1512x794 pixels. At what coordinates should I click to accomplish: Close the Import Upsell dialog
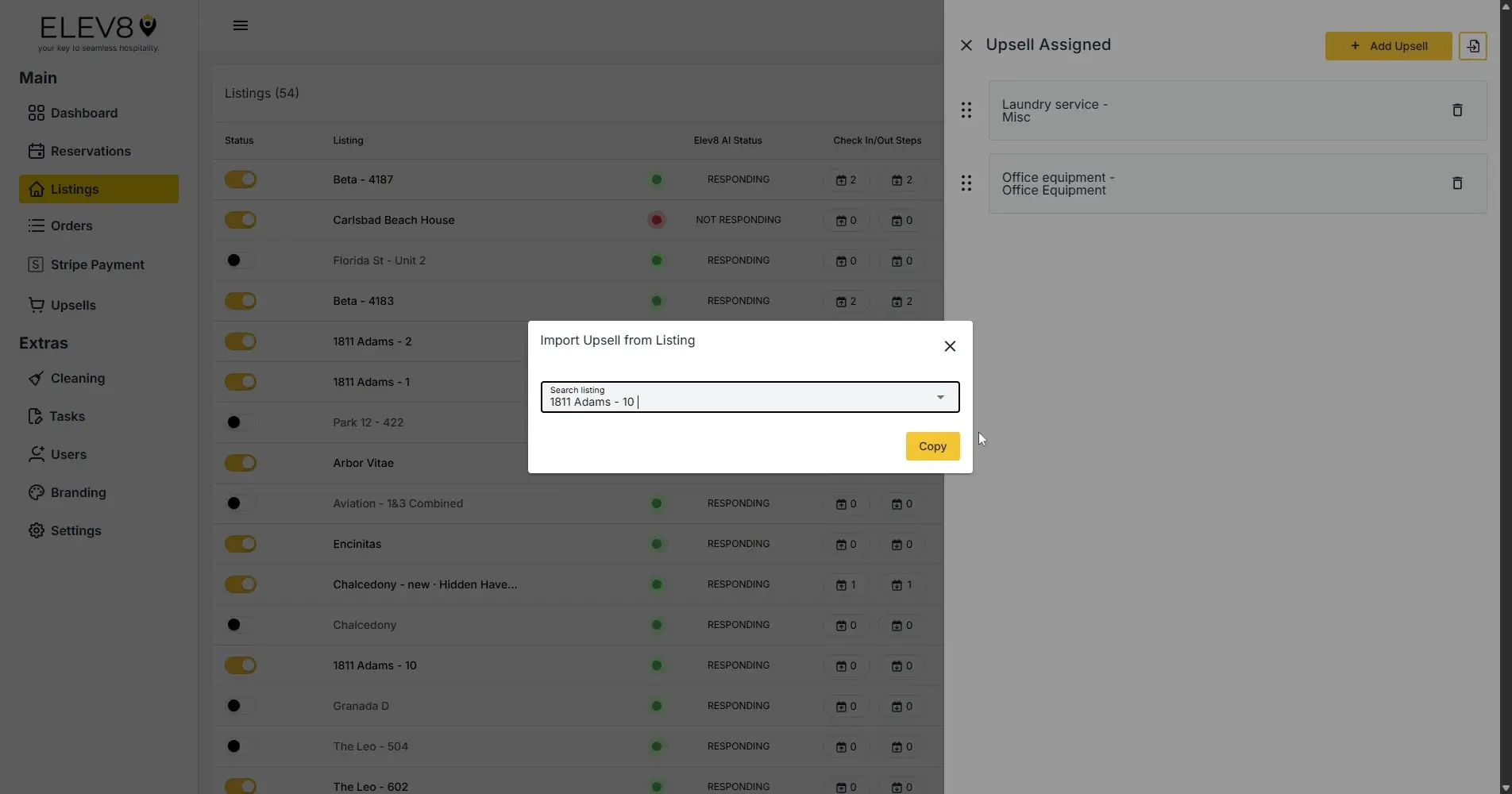[950, 346]
